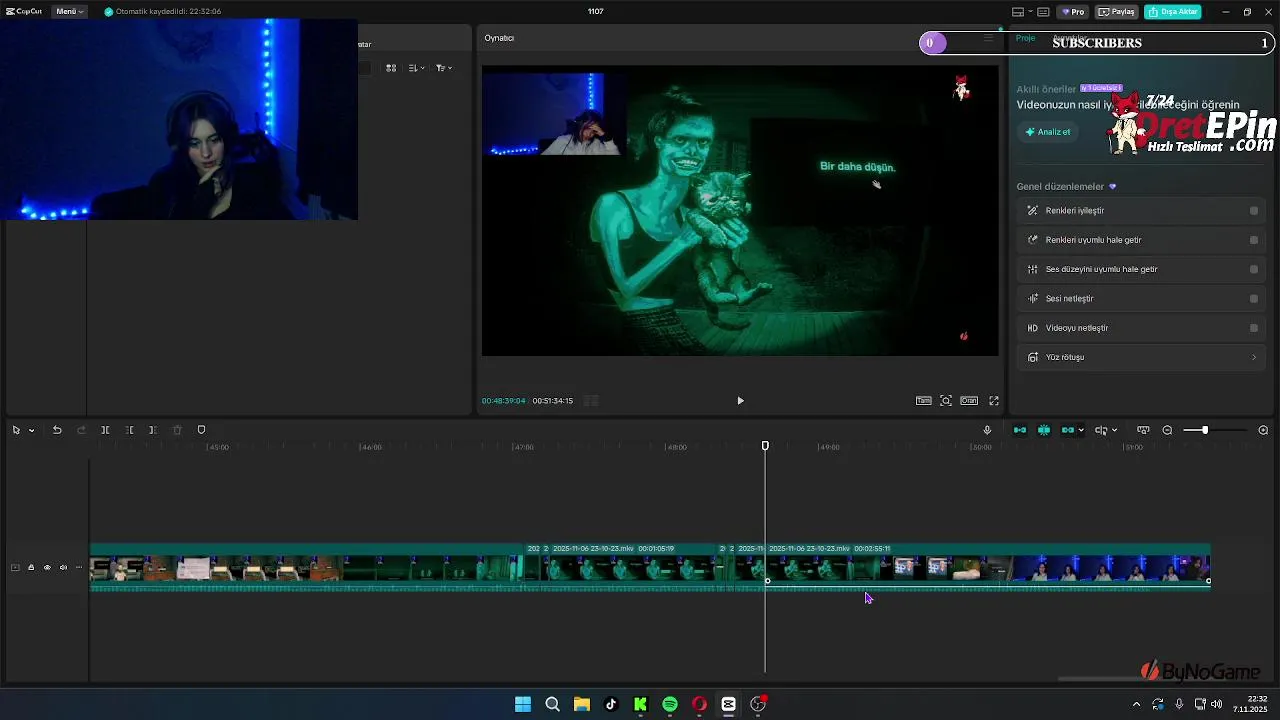The height and width of the screenshot is (720, 1280).
Task: Select the pointer tool in timeline toolbar
Action: (16, 430)
